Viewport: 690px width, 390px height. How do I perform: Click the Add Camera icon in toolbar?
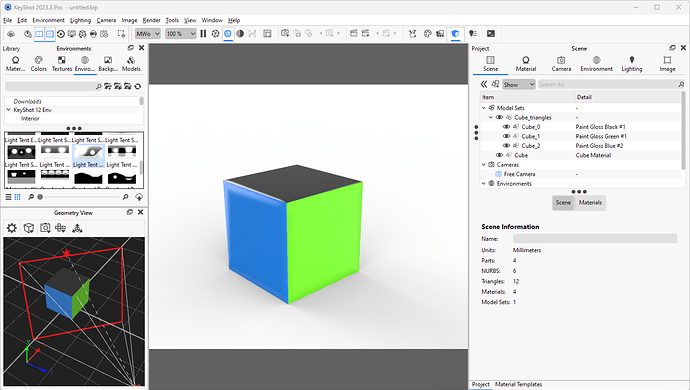click(x=285, y=33)
